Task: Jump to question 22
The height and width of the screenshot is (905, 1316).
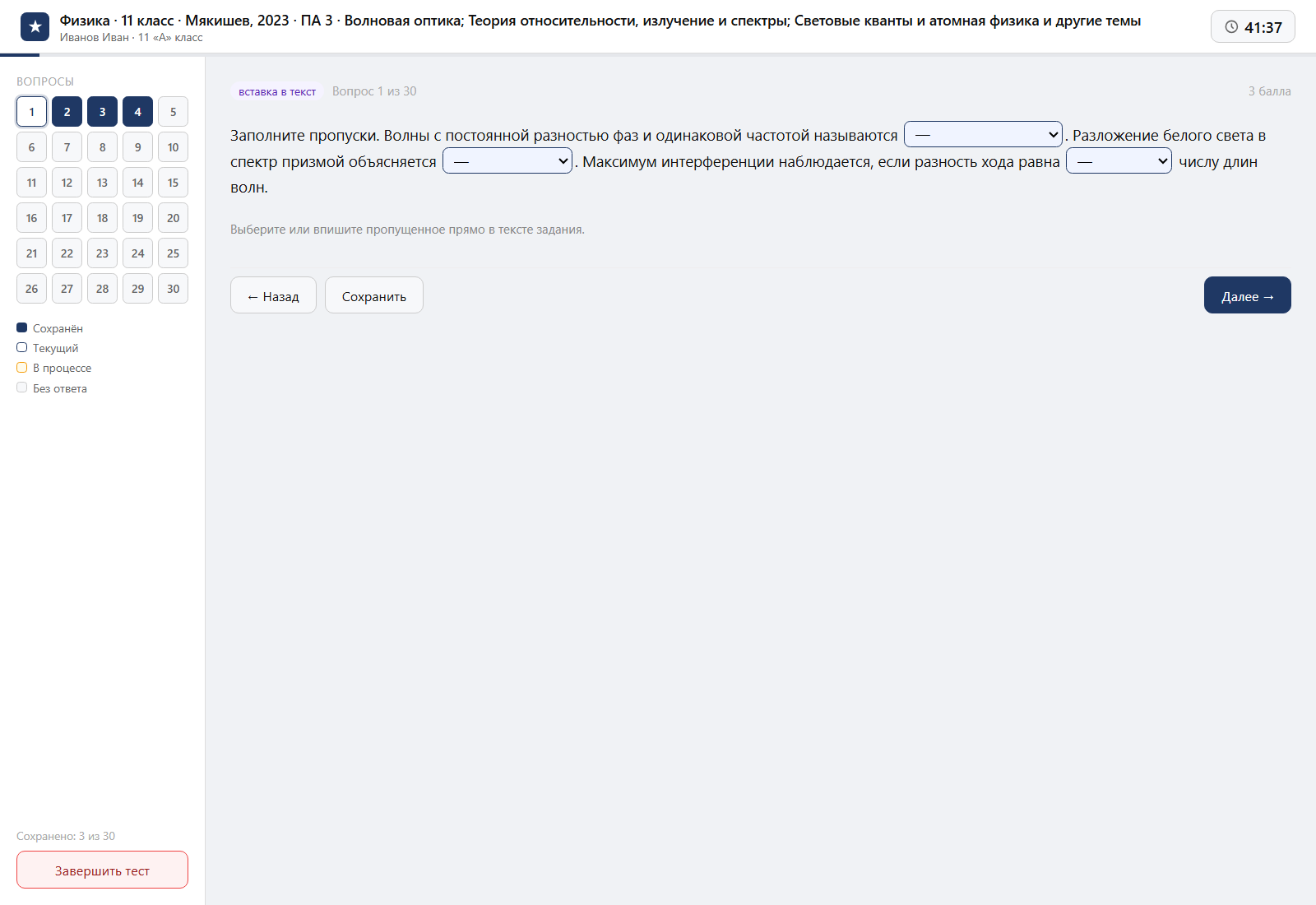Action: 67,253
